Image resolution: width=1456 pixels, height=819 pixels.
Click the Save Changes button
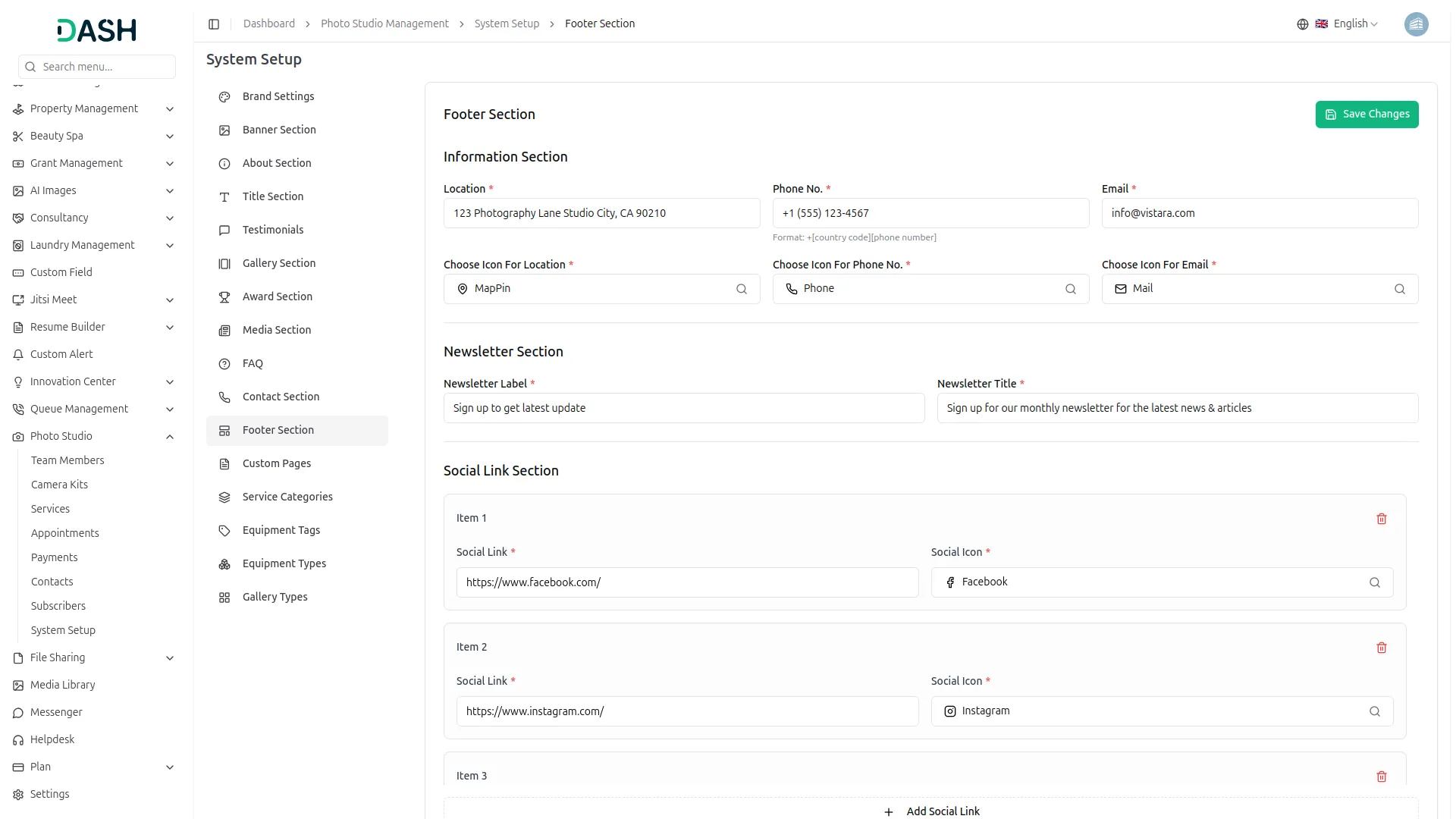click(x=1366, y=115)
